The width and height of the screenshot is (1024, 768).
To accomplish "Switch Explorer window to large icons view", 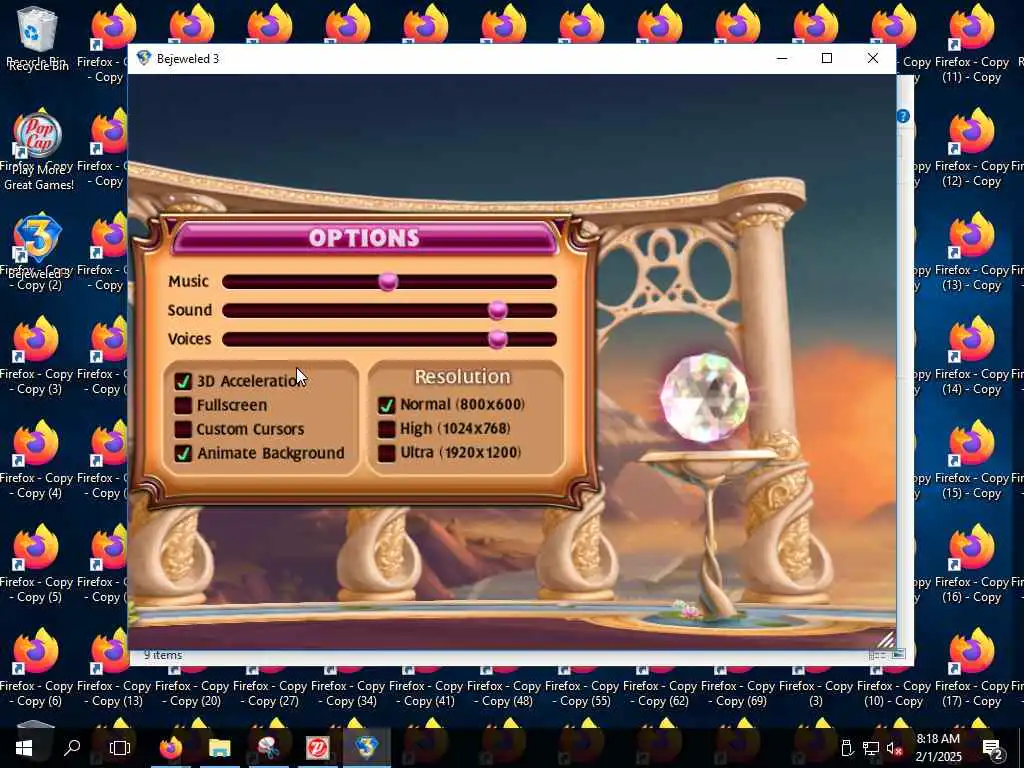I will [x=899, y=654].
